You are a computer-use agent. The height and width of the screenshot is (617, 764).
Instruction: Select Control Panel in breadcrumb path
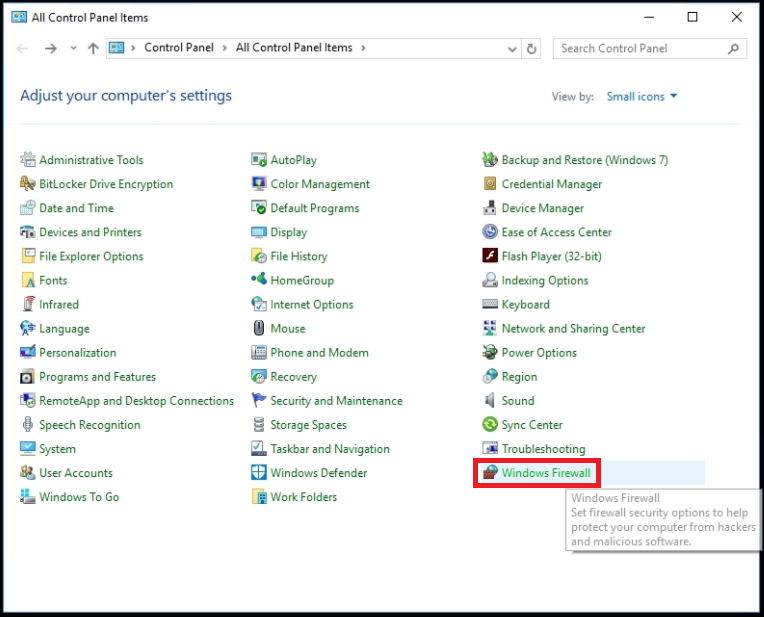click(x=180, y=48)
